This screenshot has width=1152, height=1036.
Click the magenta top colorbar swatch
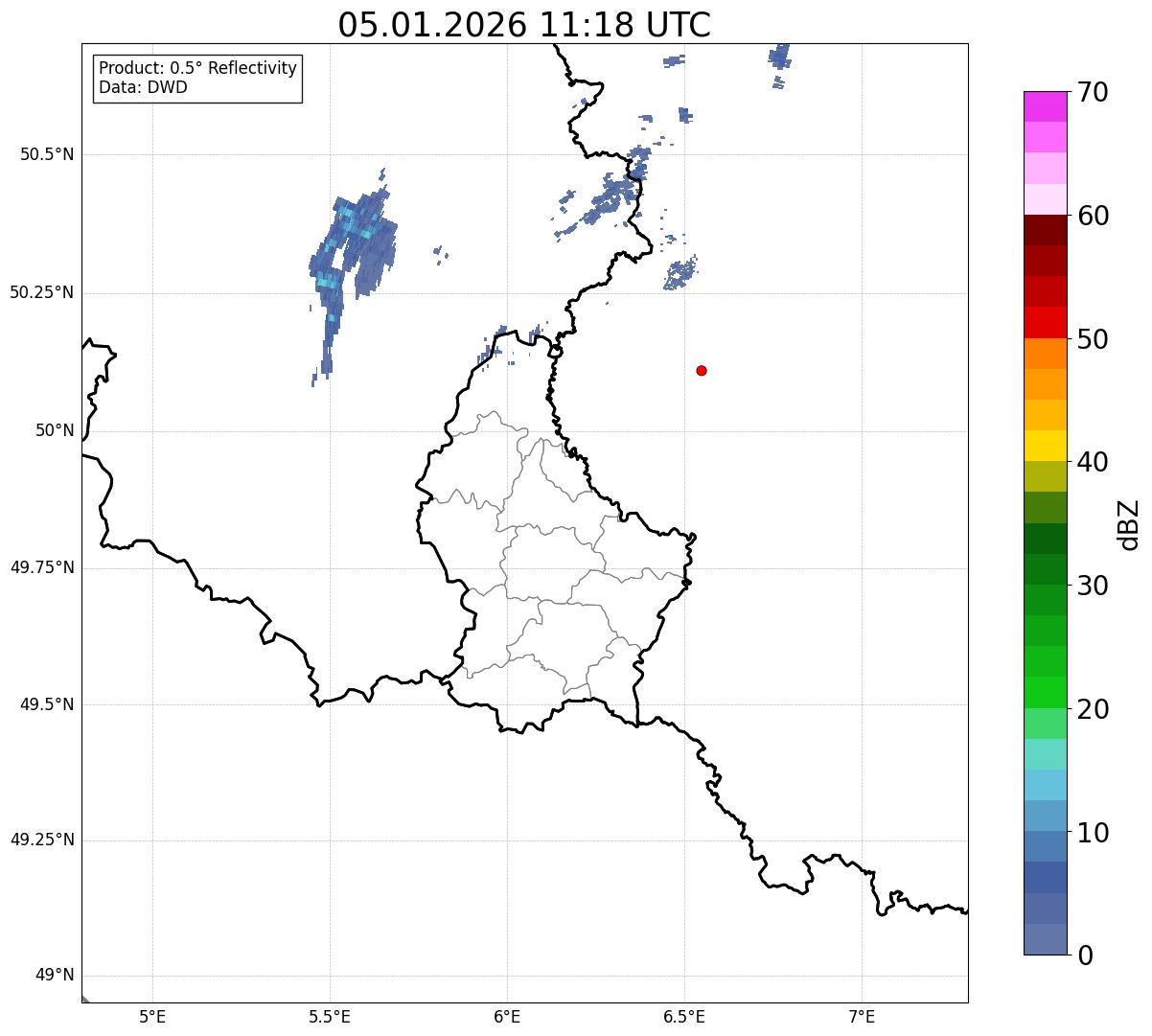click(x=1046, y=106)
